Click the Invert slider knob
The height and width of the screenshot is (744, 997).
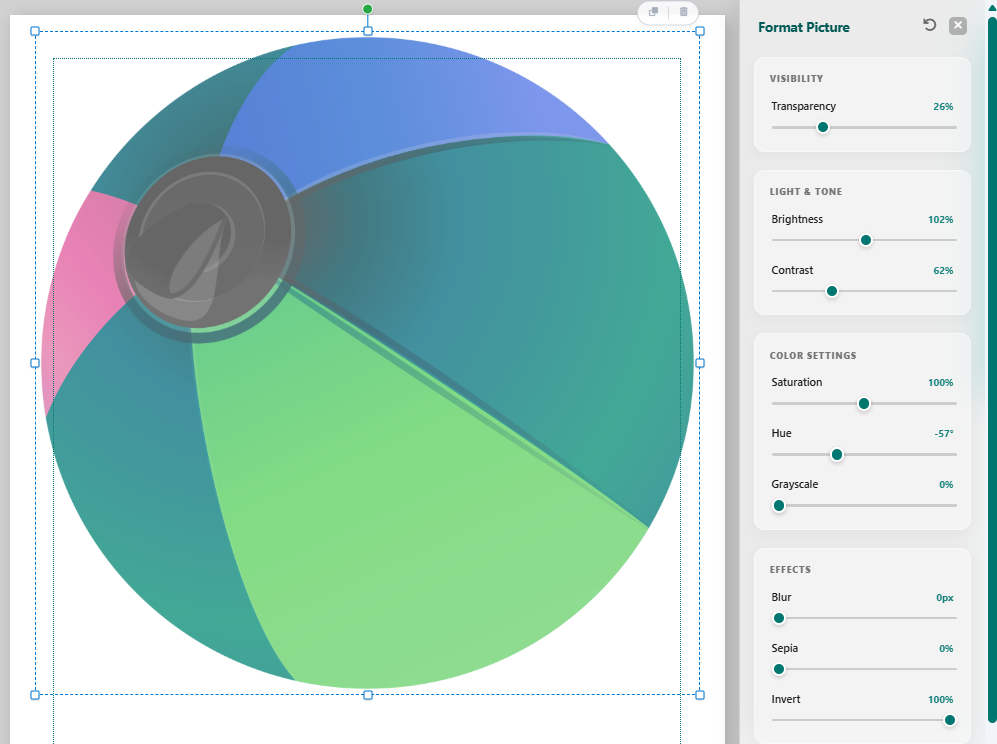click(x=950, y=720)
